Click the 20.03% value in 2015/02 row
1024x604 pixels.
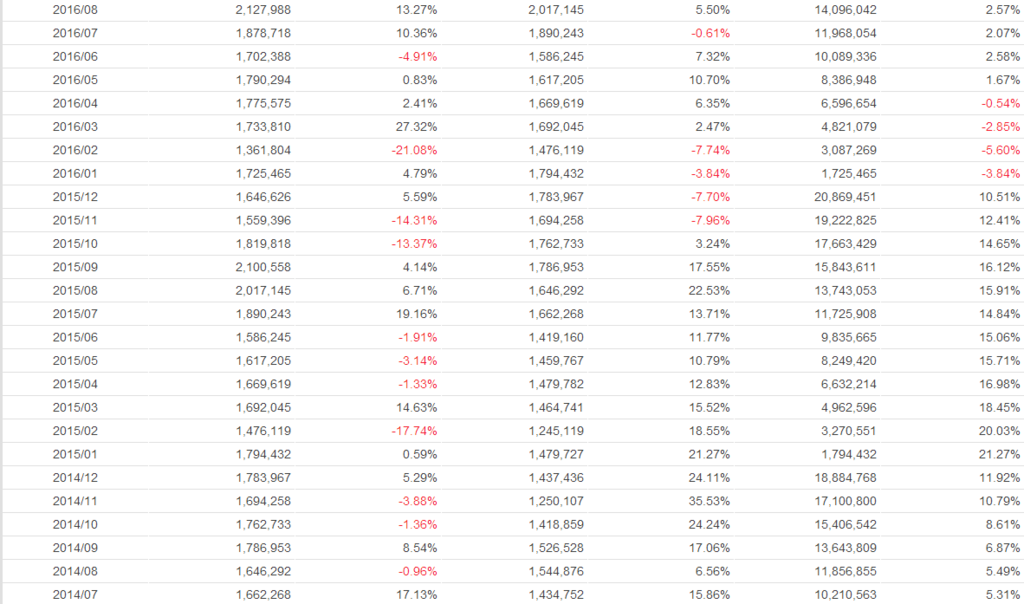point(1000,431)
